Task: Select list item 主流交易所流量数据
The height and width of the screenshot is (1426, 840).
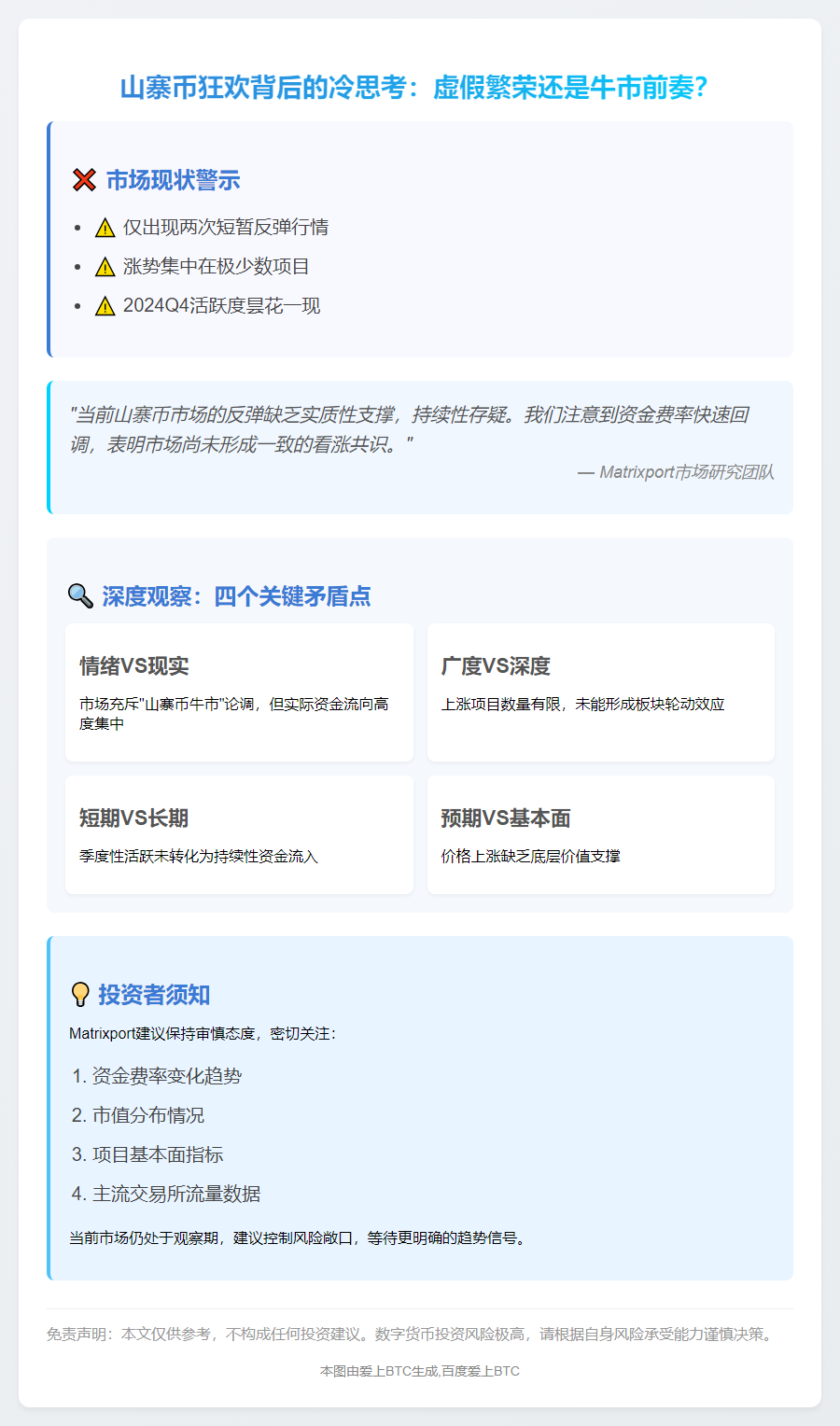Action: (x=176, y=1194)
